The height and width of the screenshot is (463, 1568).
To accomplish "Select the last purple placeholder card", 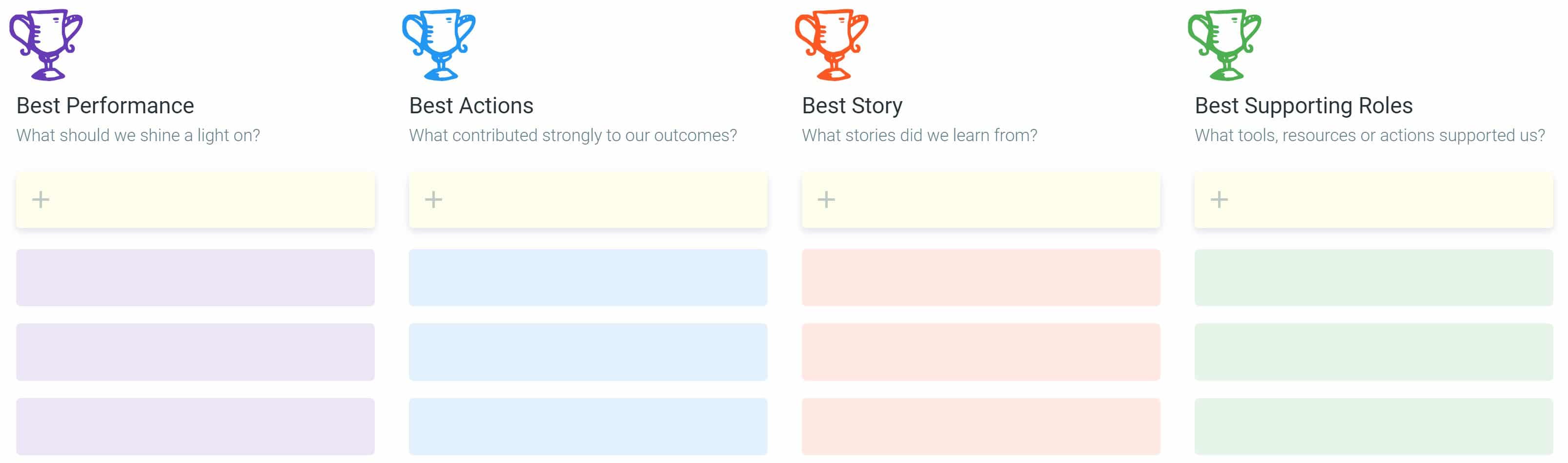I will 195,426.
